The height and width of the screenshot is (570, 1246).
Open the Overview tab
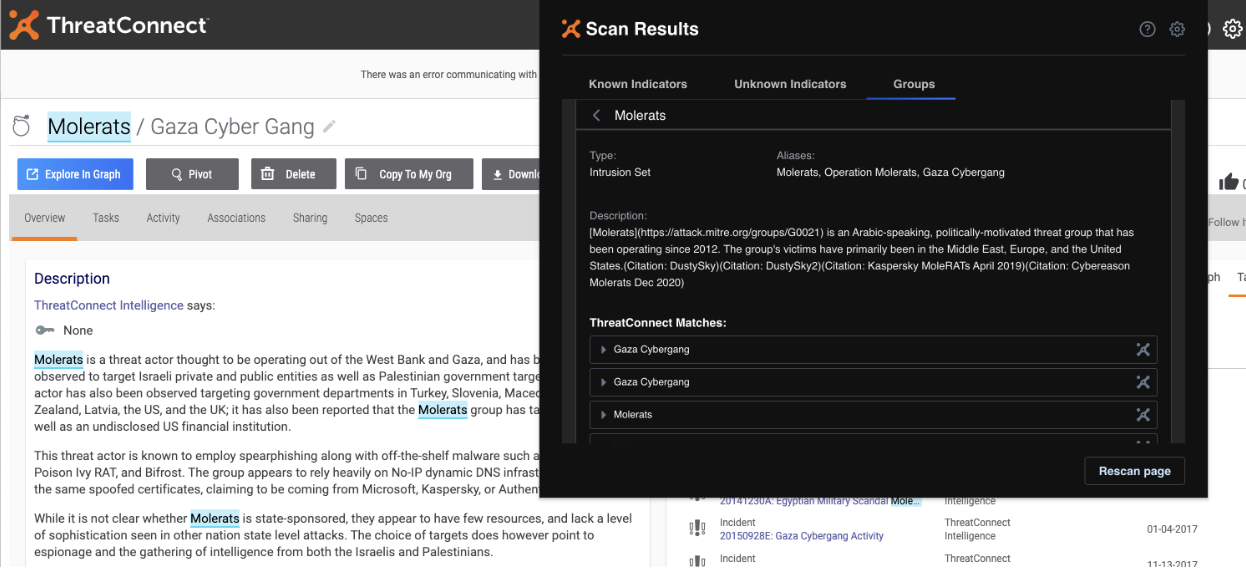44,218
